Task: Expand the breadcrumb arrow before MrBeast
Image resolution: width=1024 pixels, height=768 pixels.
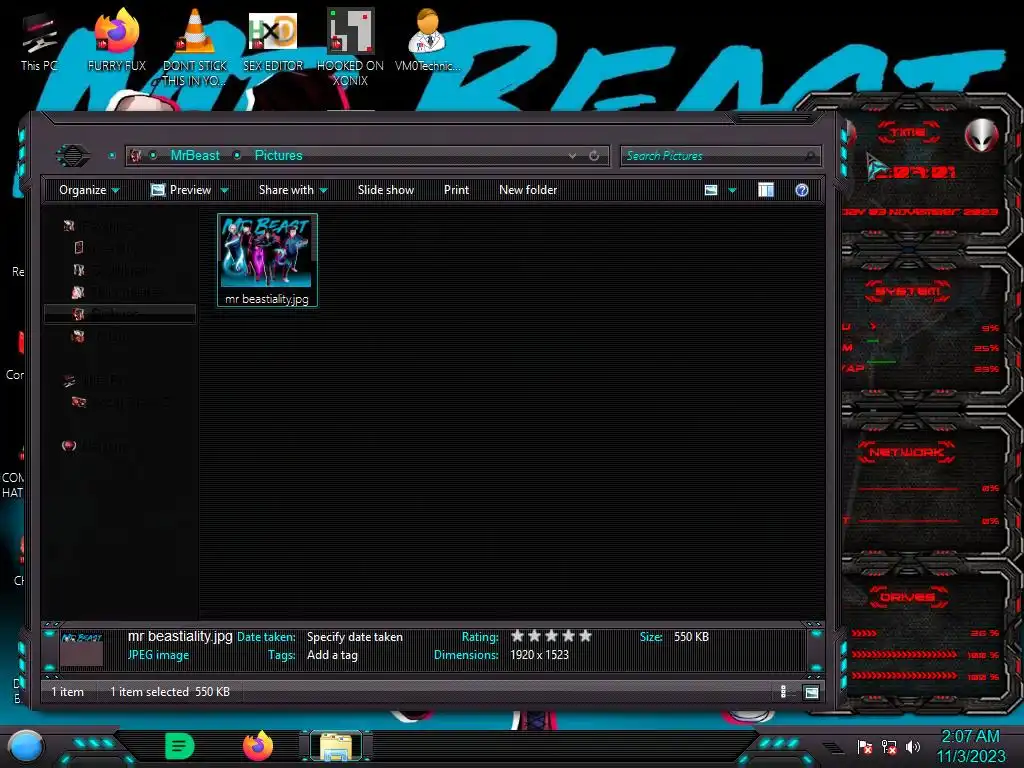Action: [153, 155]
